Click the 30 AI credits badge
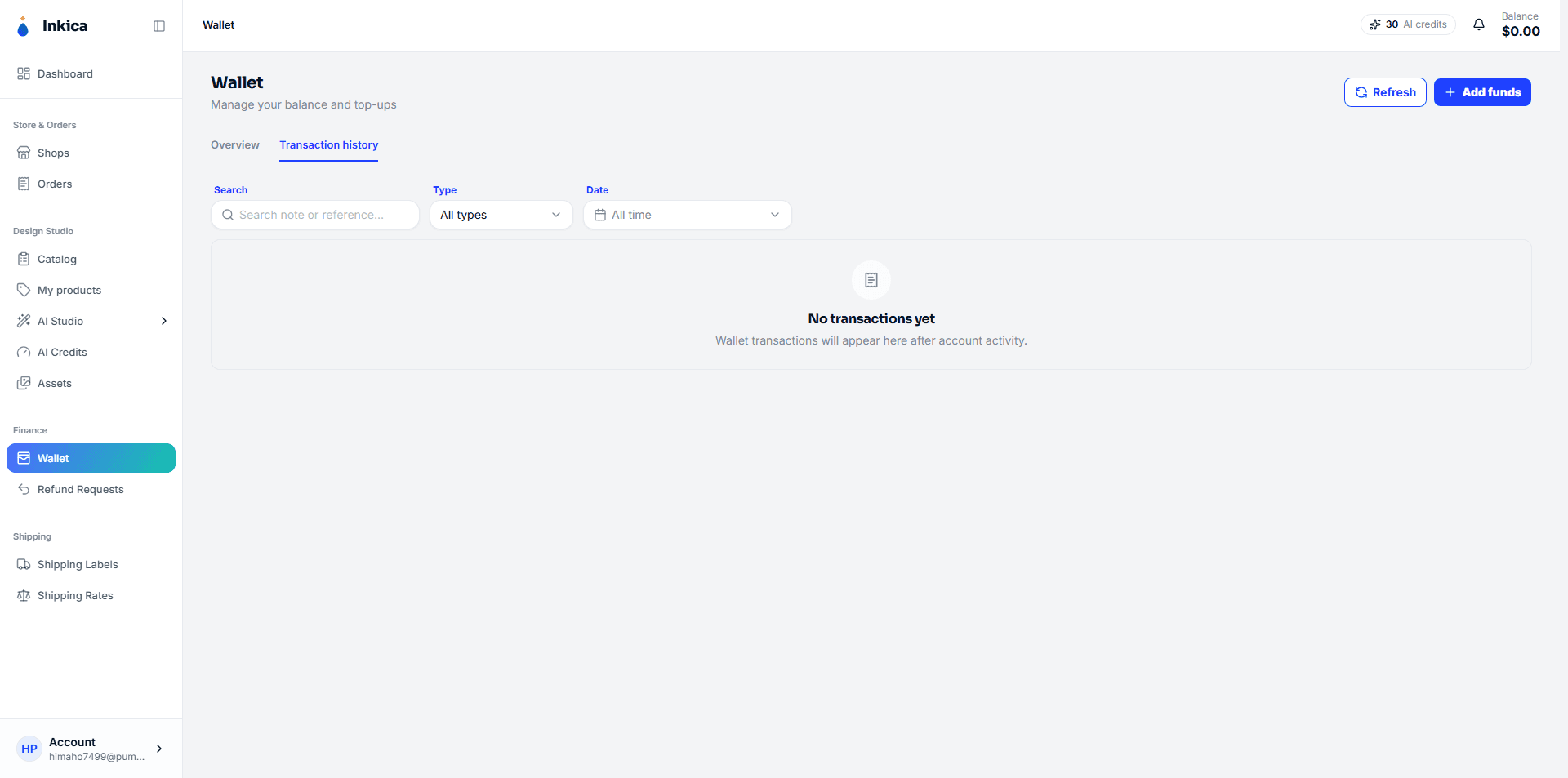The width and height of the screenshot is (1568, 778). (1408, 24)
